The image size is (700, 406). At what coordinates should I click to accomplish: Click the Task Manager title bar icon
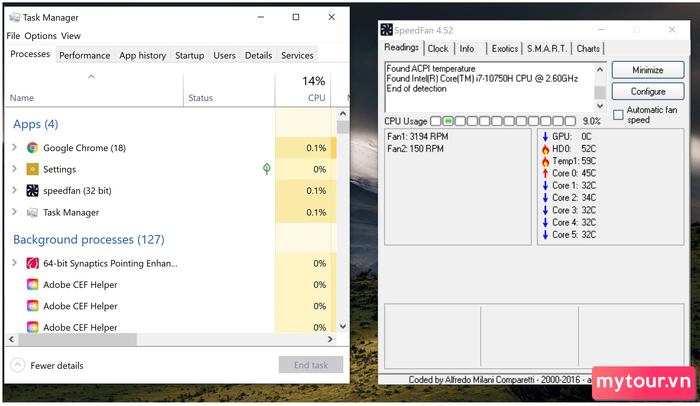[x=14, y=17]
